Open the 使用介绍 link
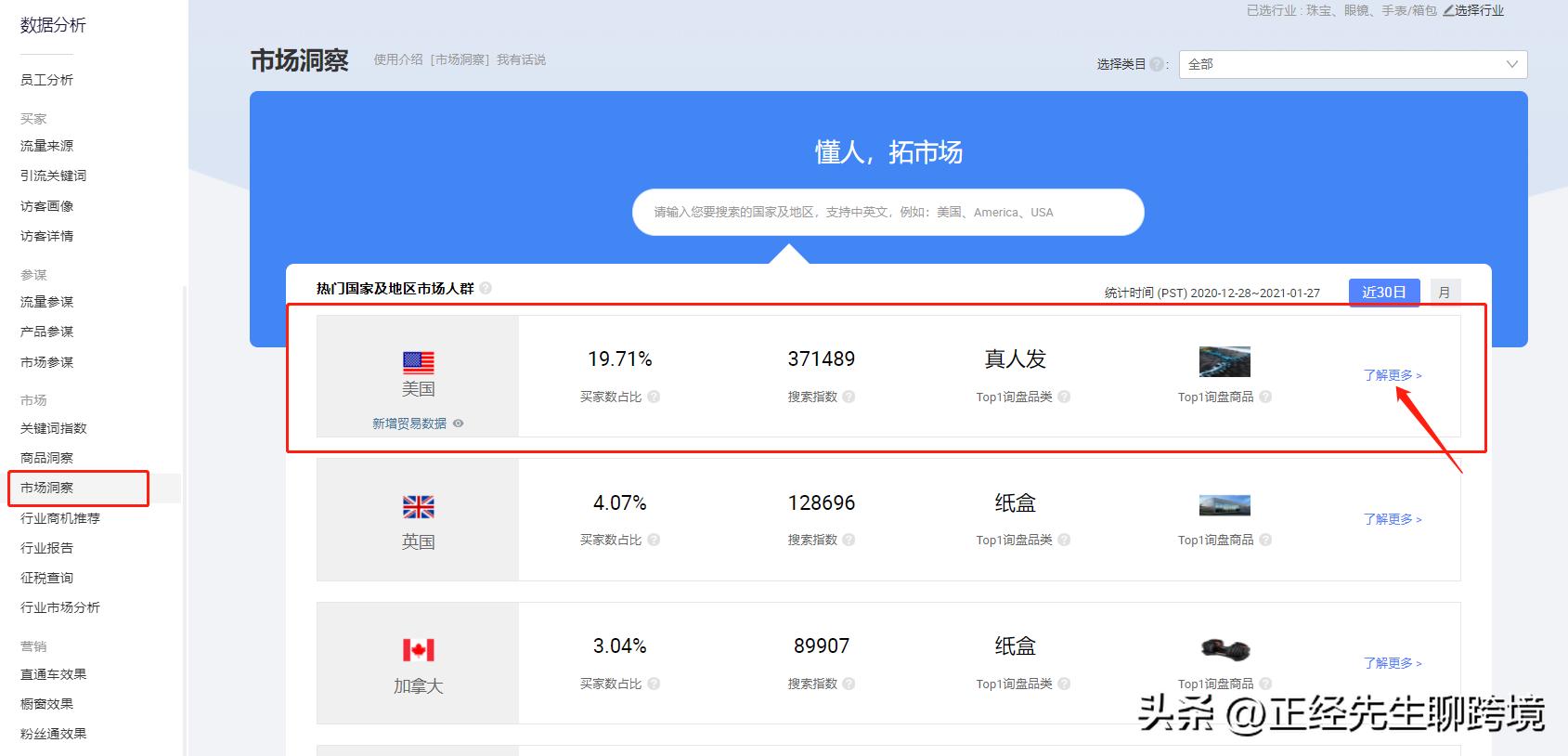Screen dimensions: 1568x756 tap(398, 59)
